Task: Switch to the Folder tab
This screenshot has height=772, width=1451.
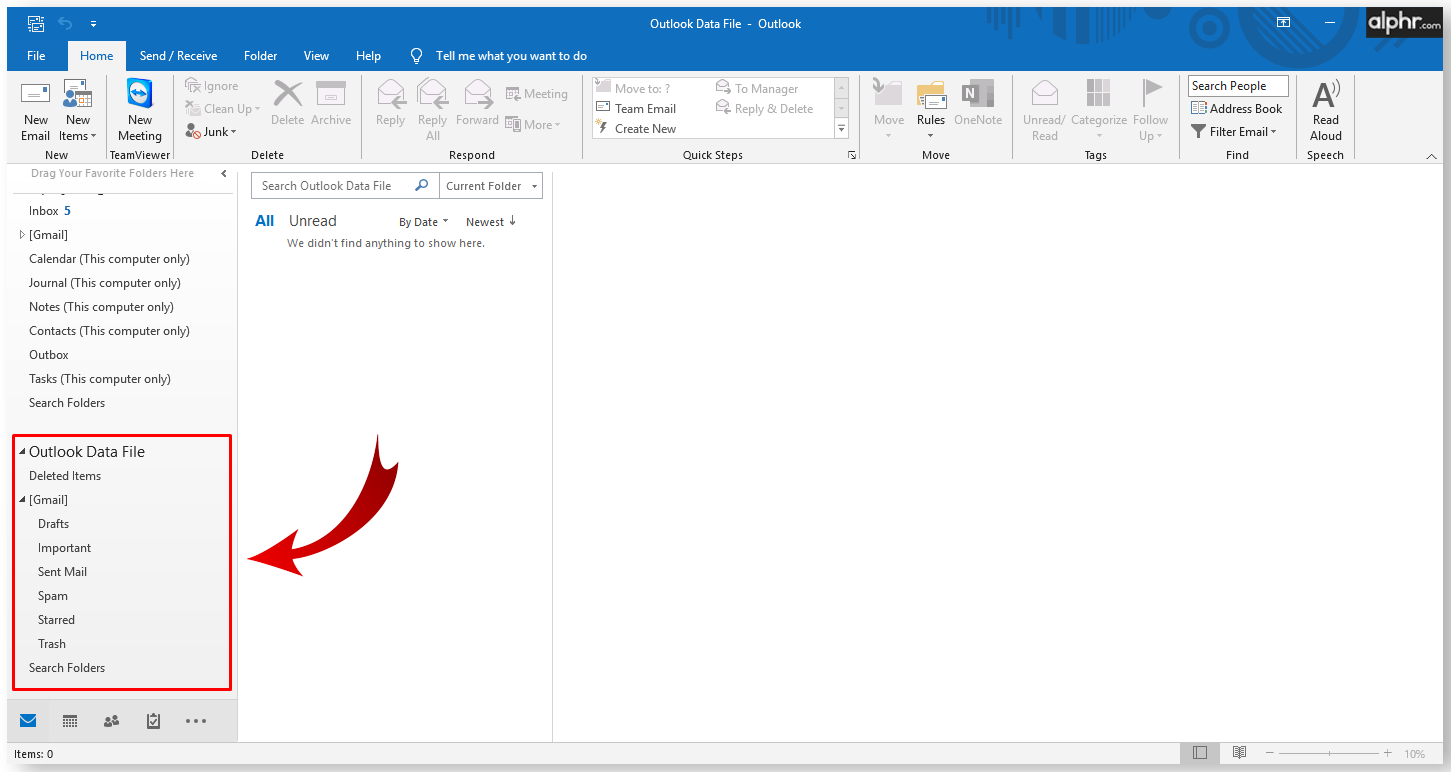Action: [x=260, y=56]
